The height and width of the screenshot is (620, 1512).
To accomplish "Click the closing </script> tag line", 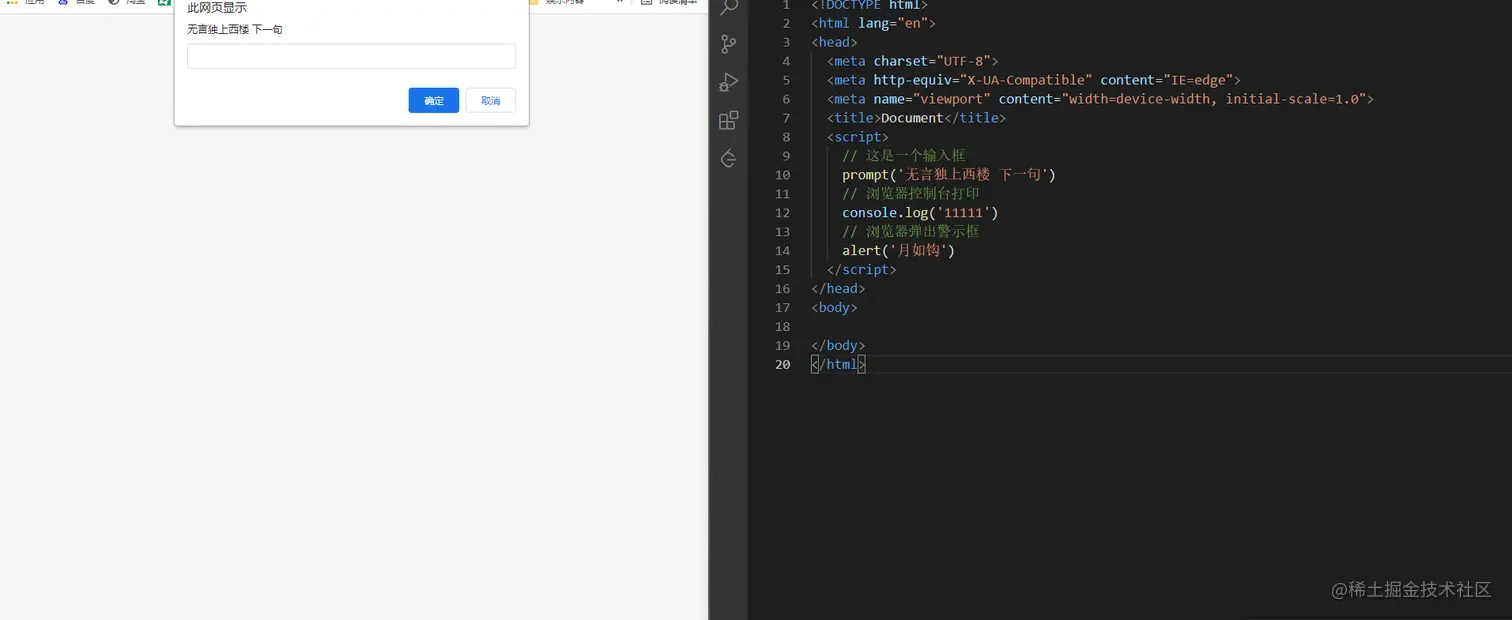I will coord(861,270).
